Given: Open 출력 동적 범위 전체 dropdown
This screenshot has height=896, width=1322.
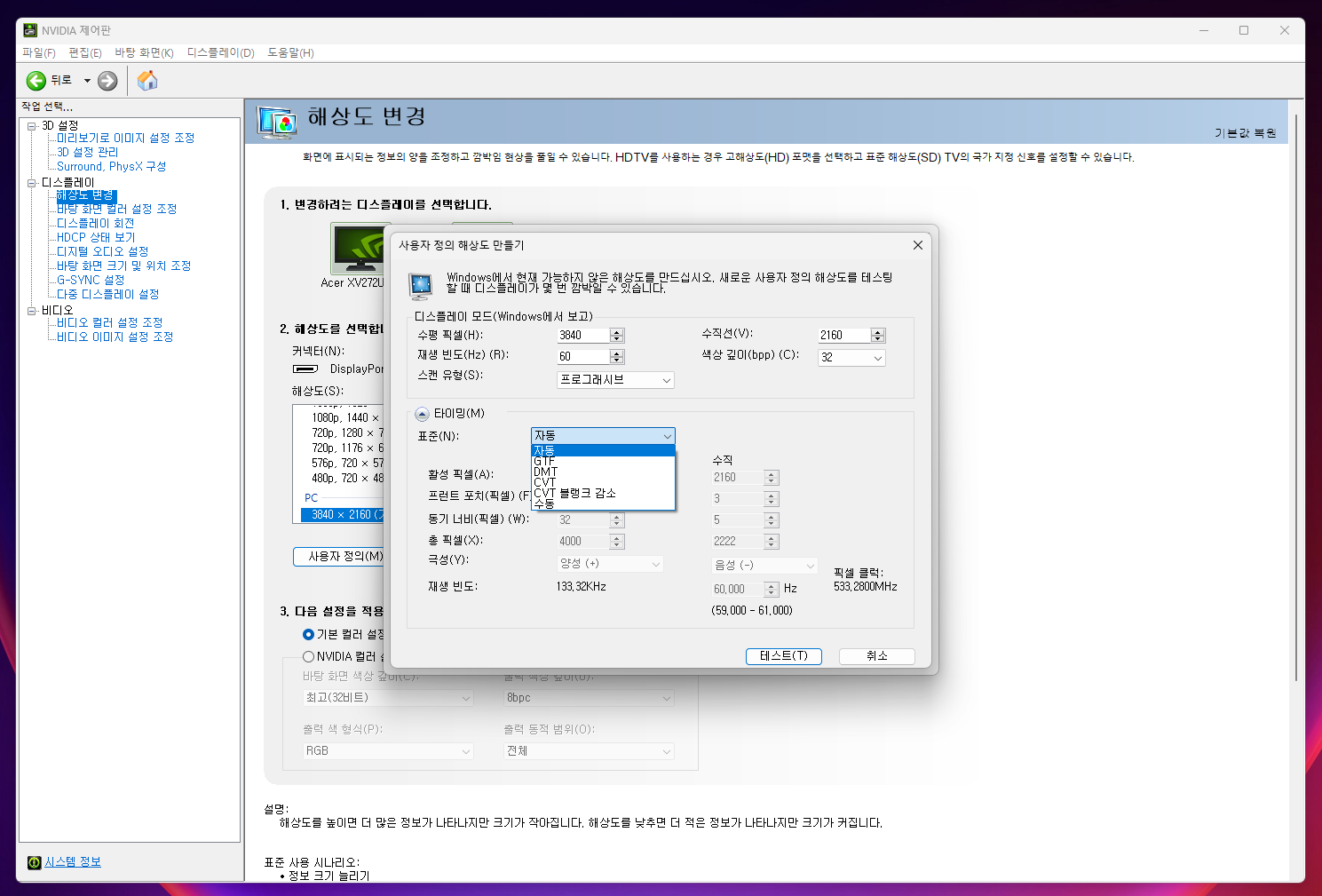Looking at the screenshot, I should (589, 752).
